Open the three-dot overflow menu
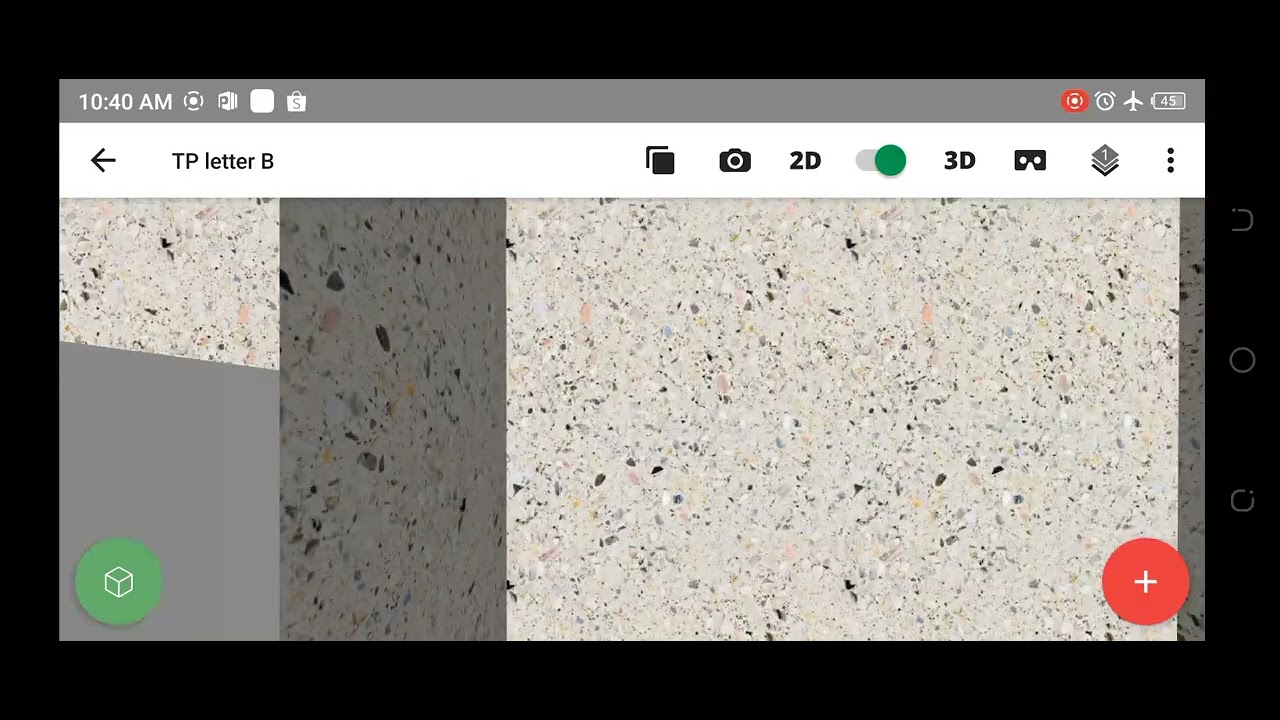This screenshot has height=720, width=1280. [1171, 161]
